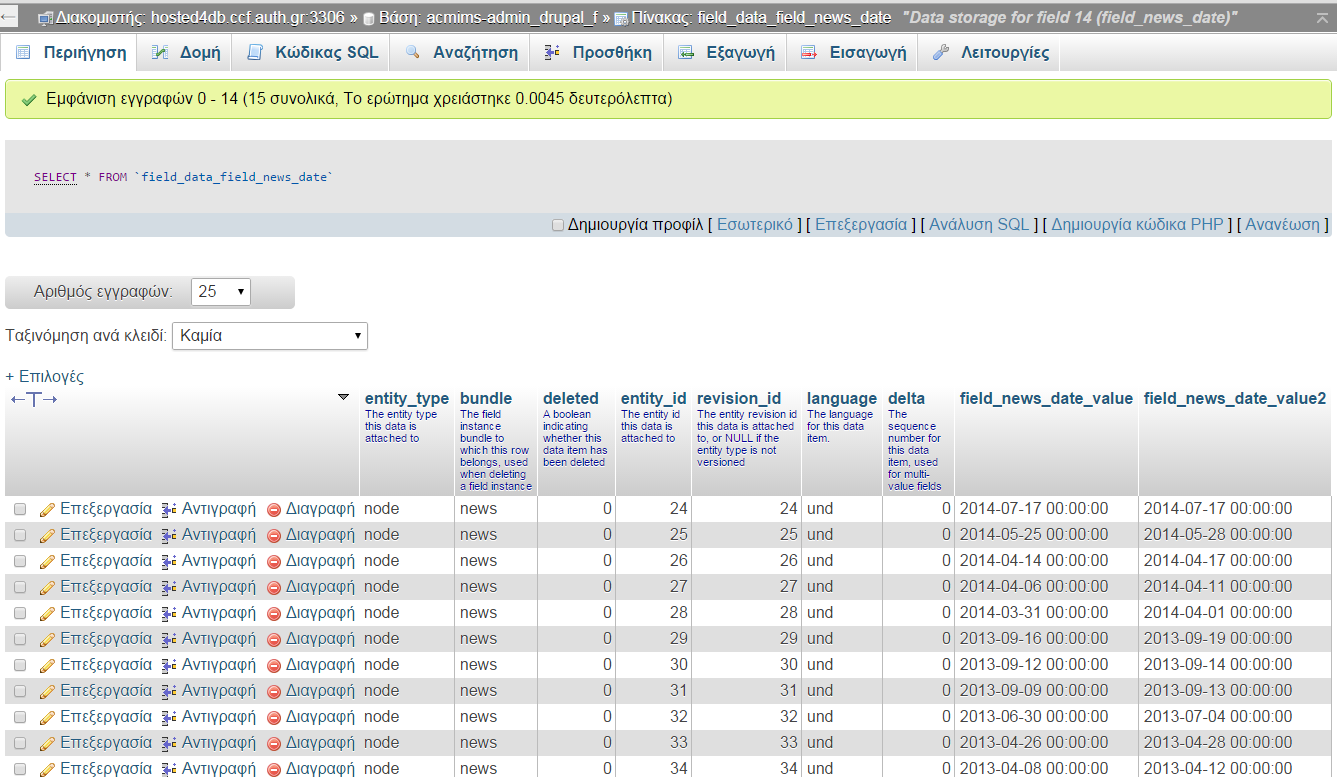The width and height of the screenshot is (1337, 777).
Task: Click copy icon in entity_id 28 row
Action: click(169, 613)
